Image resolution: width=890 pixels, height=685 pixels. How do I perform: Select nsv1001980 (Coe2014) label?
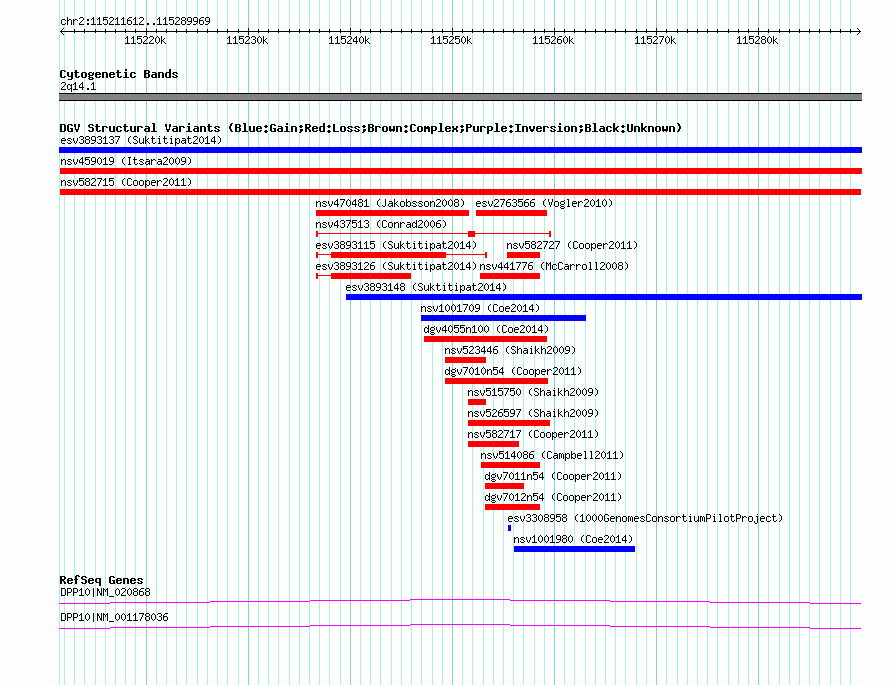pyautogui.click(x=573, y=539)
